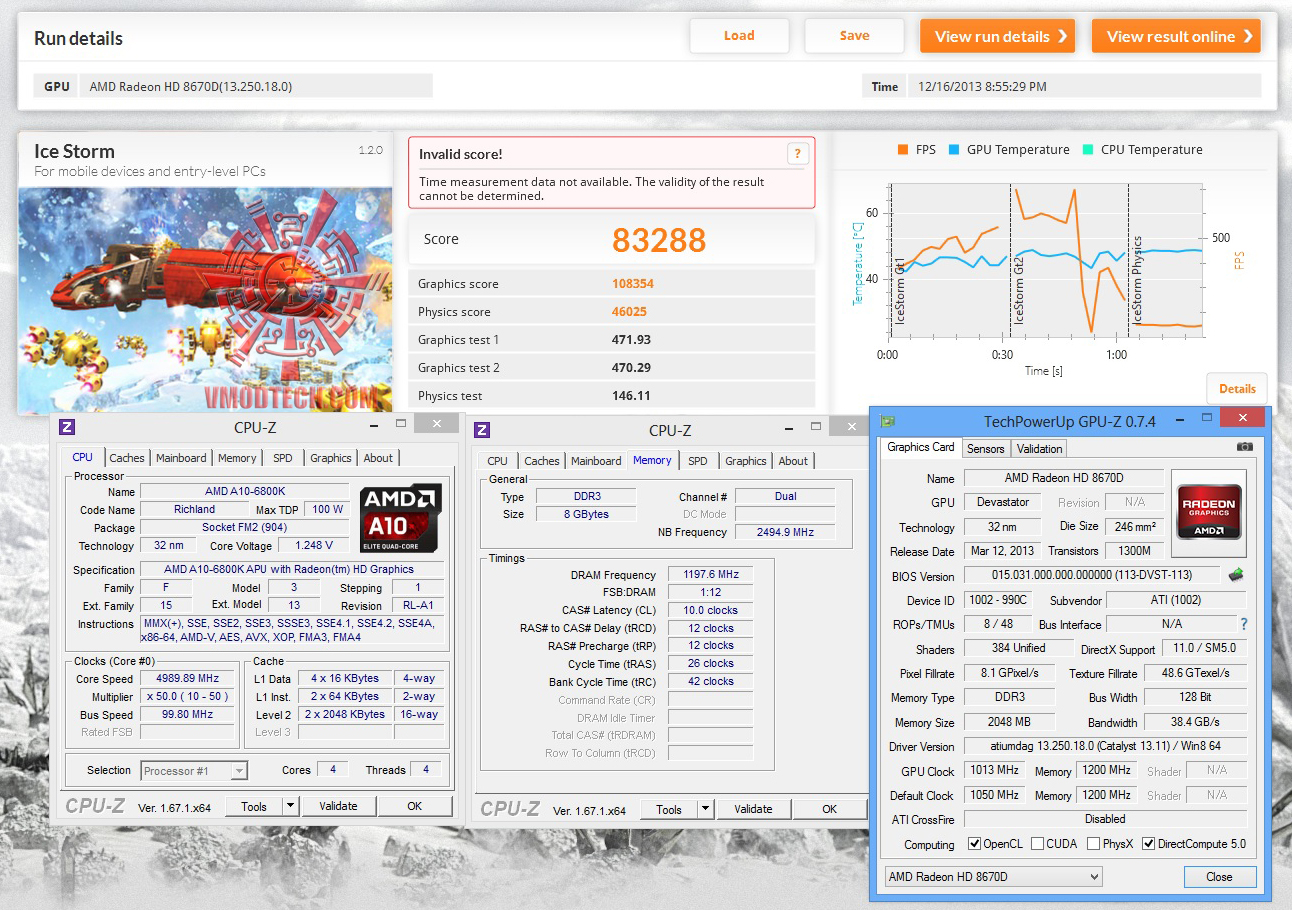This screenshot has height=910, width=1292.
Task: Open About tab in CPU-Z processor window
Action: (x=378, y=458)
